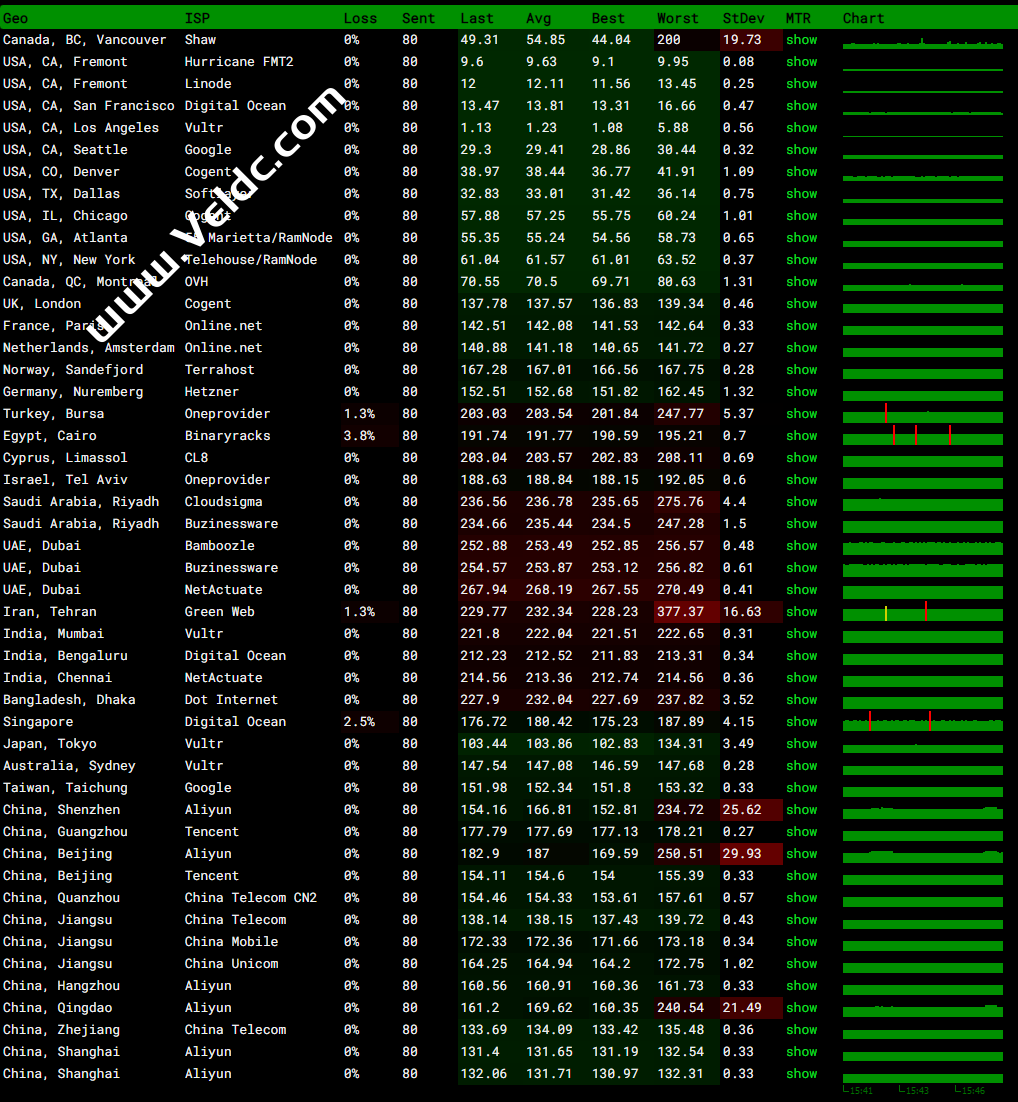The height and width of the screenshot is (1102, 1018).
Task: Click the StDev column header
Action: pos(743,18)
